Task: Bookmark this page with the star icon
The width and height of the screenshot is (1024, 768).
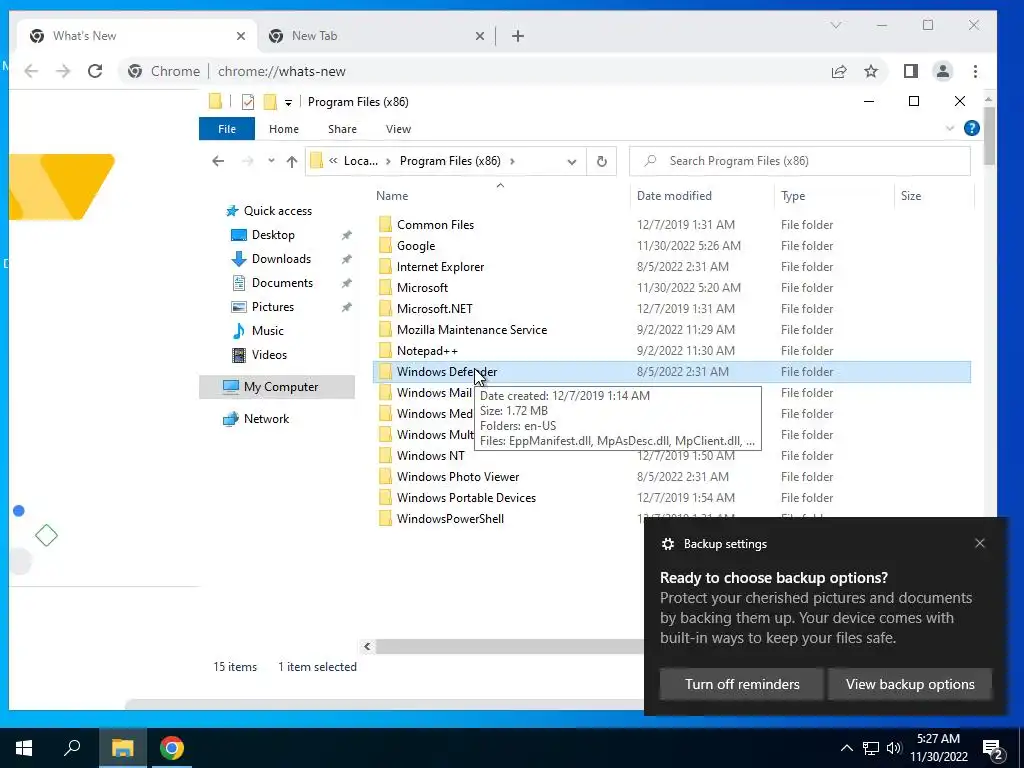Action: (x=871, y=71)
